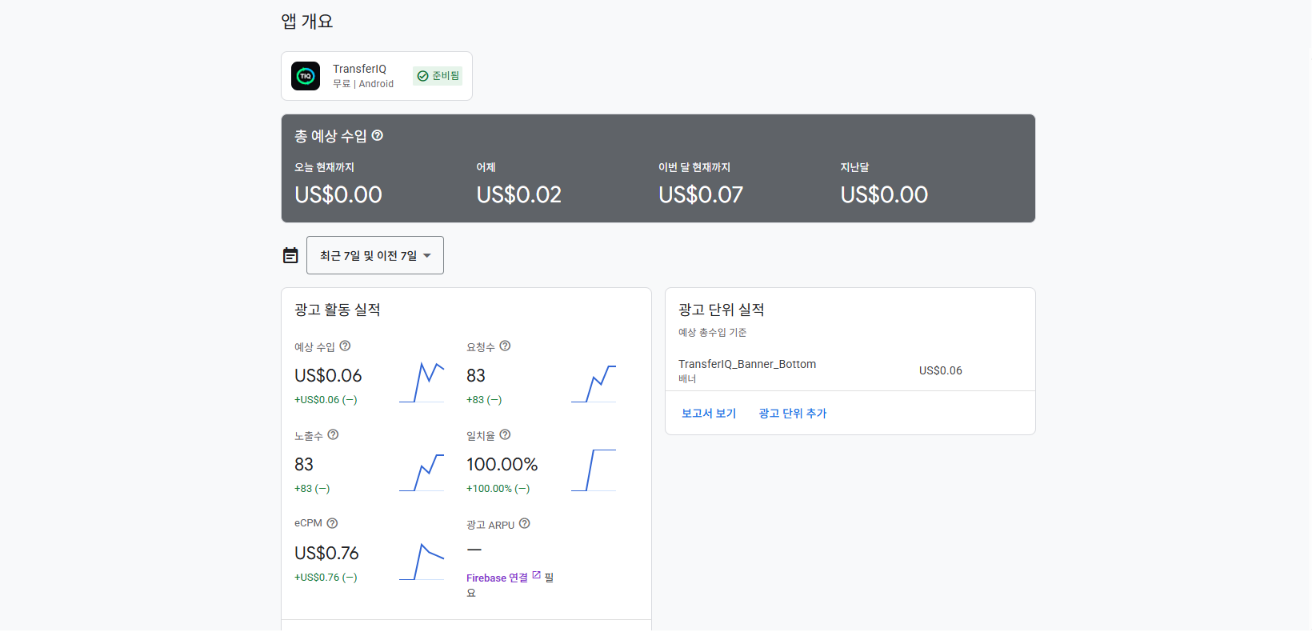
Task: Click the calendar icon beside date range
Action: click(x=290, y=255)
